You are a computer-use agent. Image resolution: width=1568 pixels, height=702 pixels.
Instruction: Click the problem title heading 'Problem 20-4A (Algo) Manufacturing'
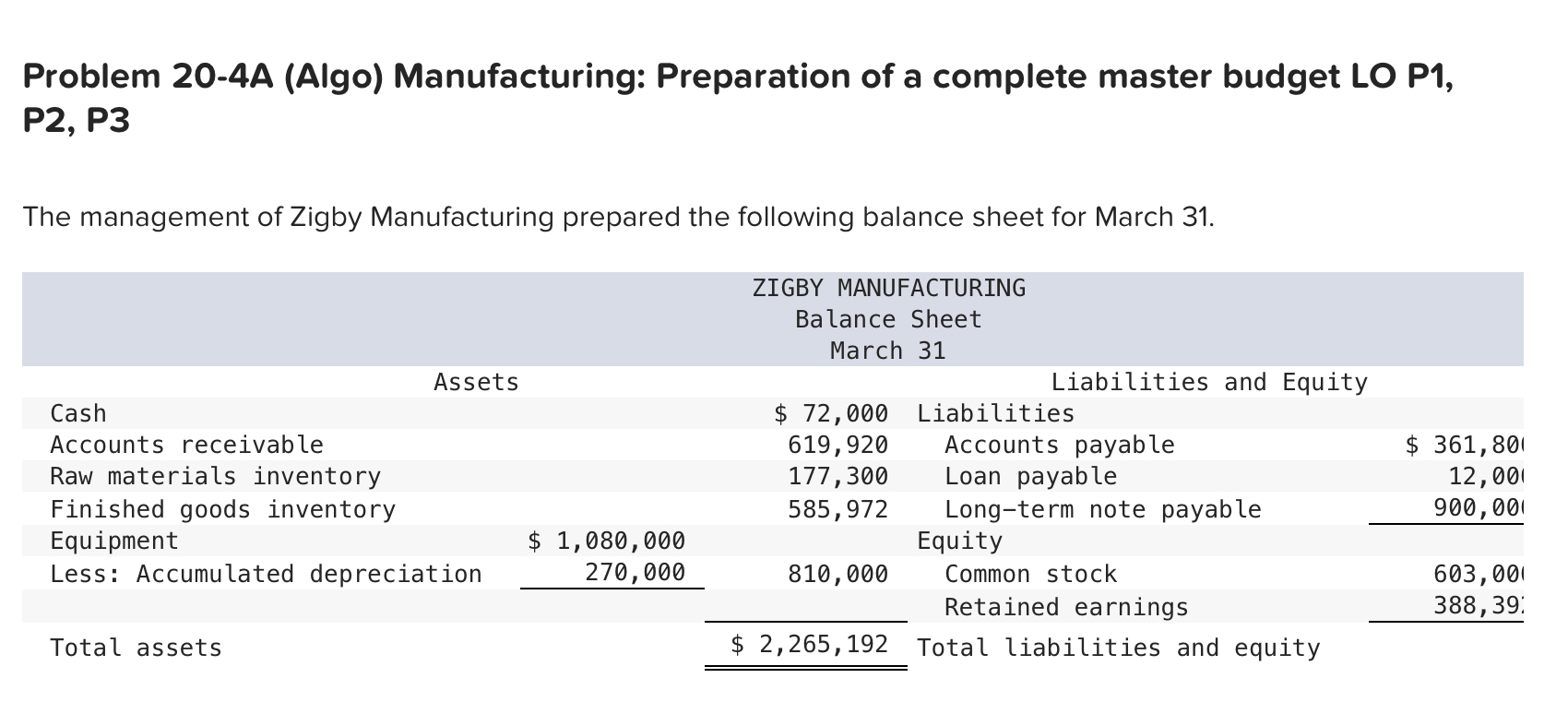point(738,98)
